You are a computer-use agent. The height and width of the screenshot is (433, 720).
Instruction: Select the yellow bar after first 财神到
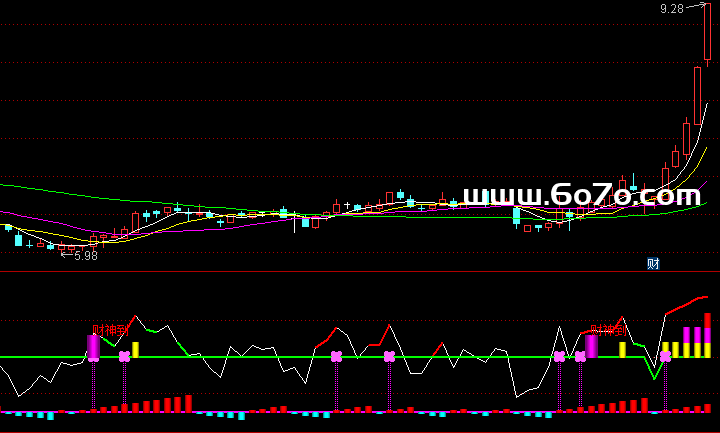(135, 349)
